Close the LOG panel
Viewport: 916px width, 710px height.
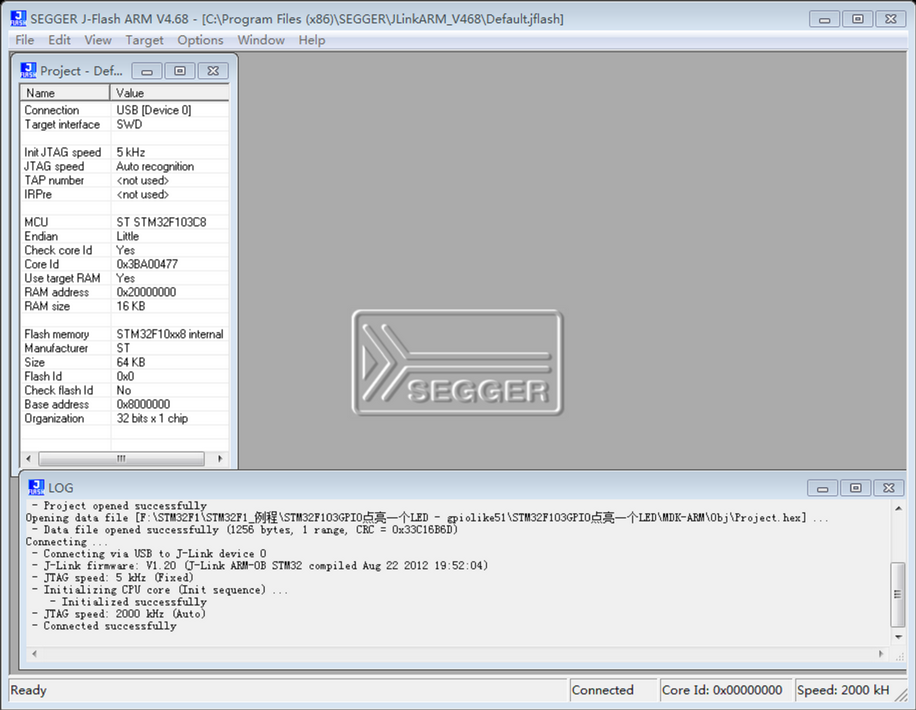point(889,488)
